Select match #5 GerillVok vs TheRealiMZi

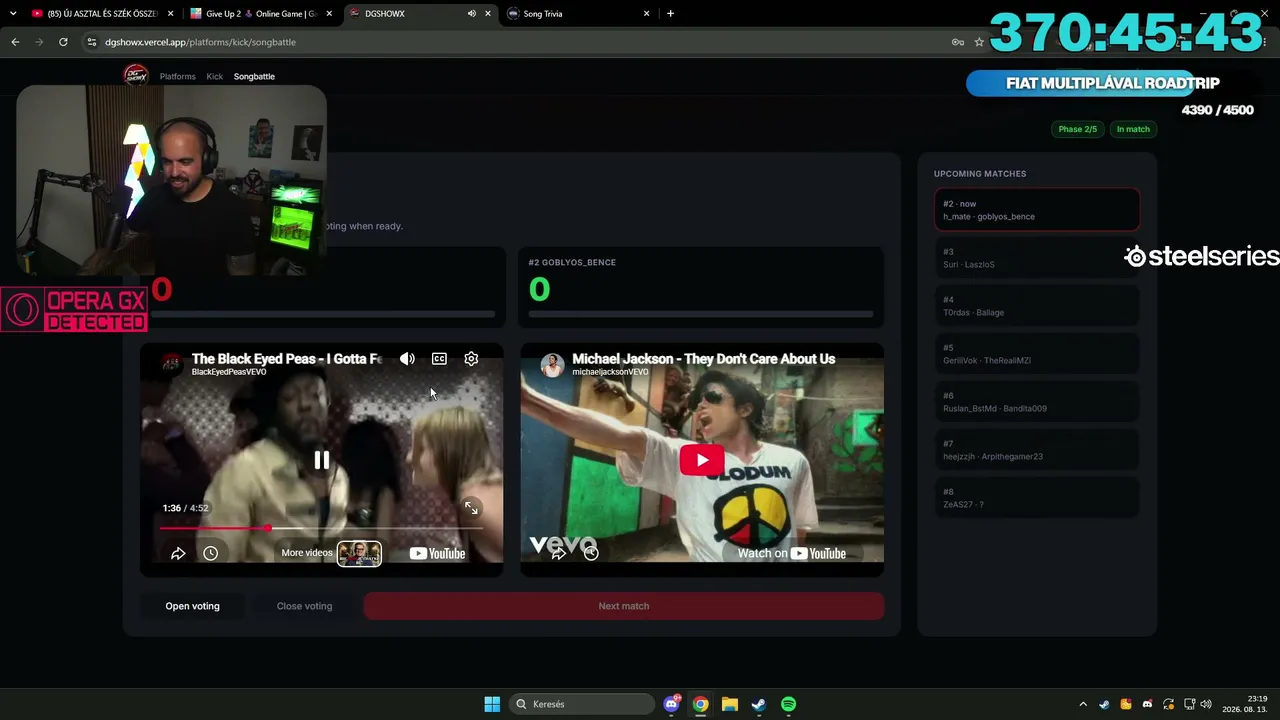1037,354
